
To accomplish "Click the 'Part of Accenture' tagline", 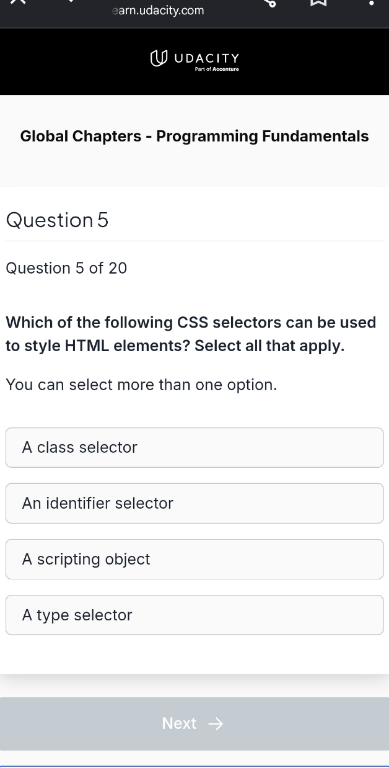I will point(217,70).
